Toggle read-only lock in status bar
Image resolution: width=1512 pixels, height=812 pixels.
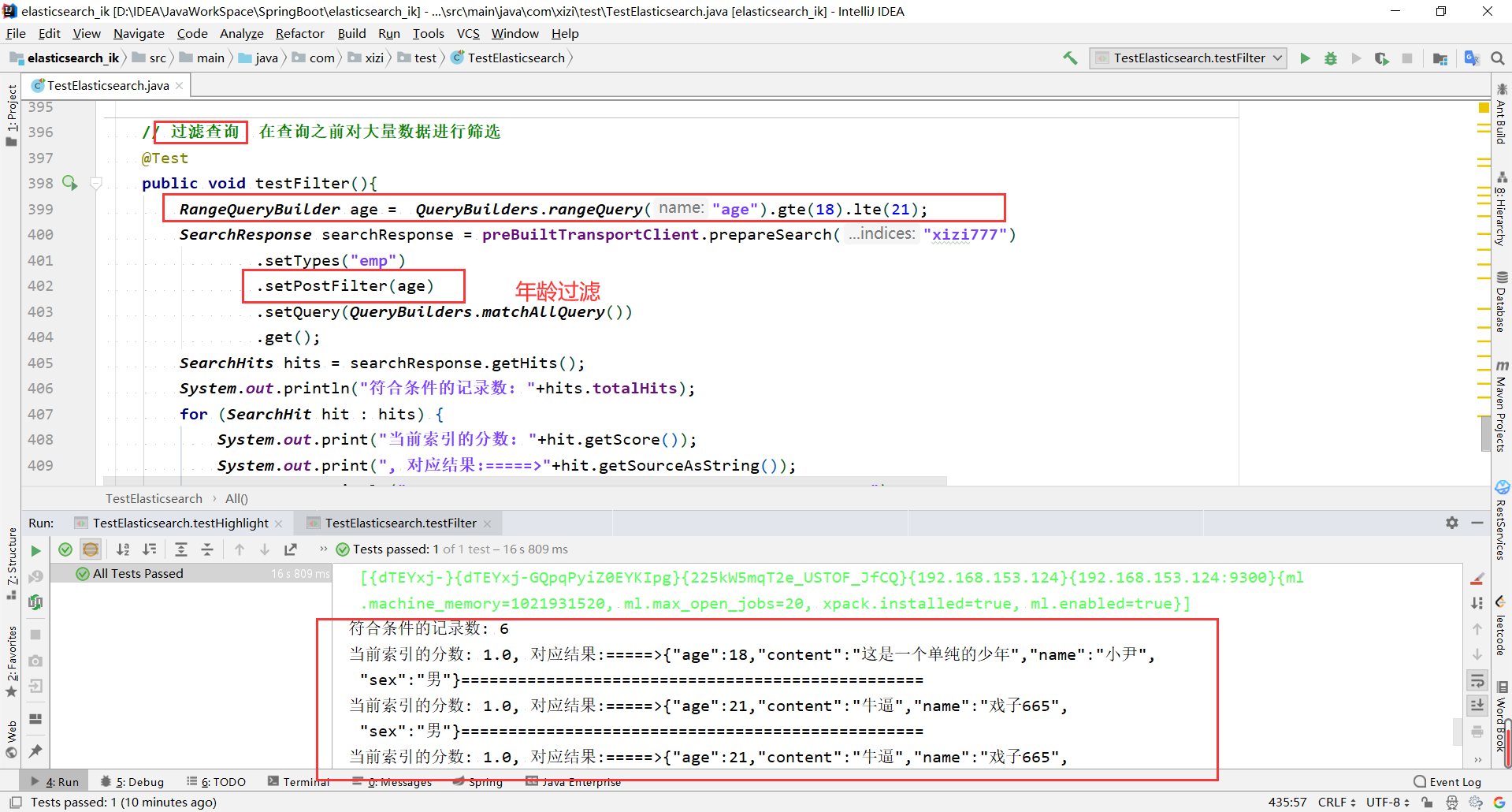point(1427,803)
